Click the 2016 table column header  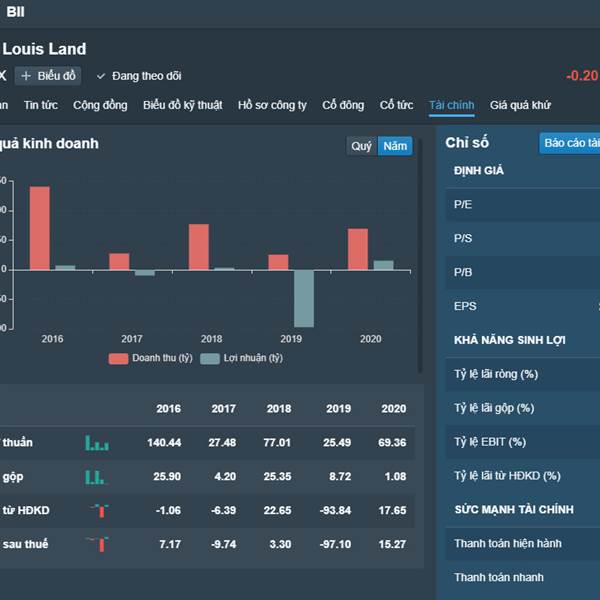coord(168,409)
